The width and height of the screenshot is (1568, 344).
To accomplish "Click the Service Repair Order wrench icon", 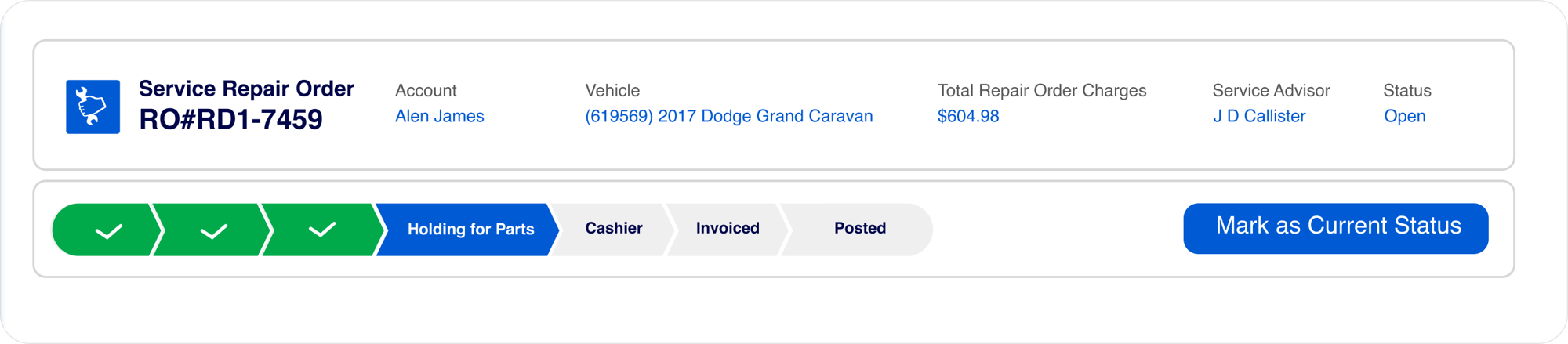I will tap(93, 107).
